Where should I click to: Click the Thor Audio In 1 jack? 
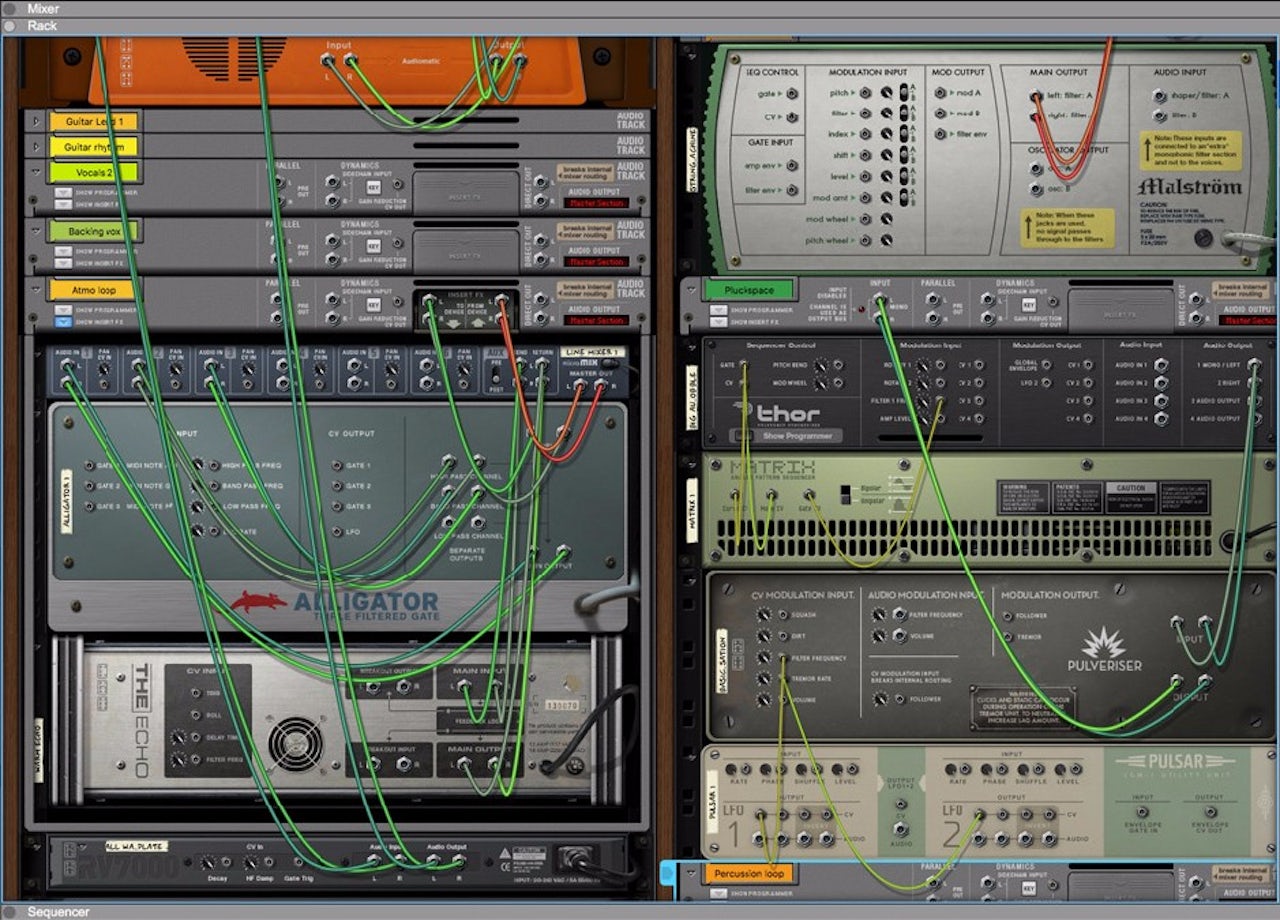[x=1160, y=366]
